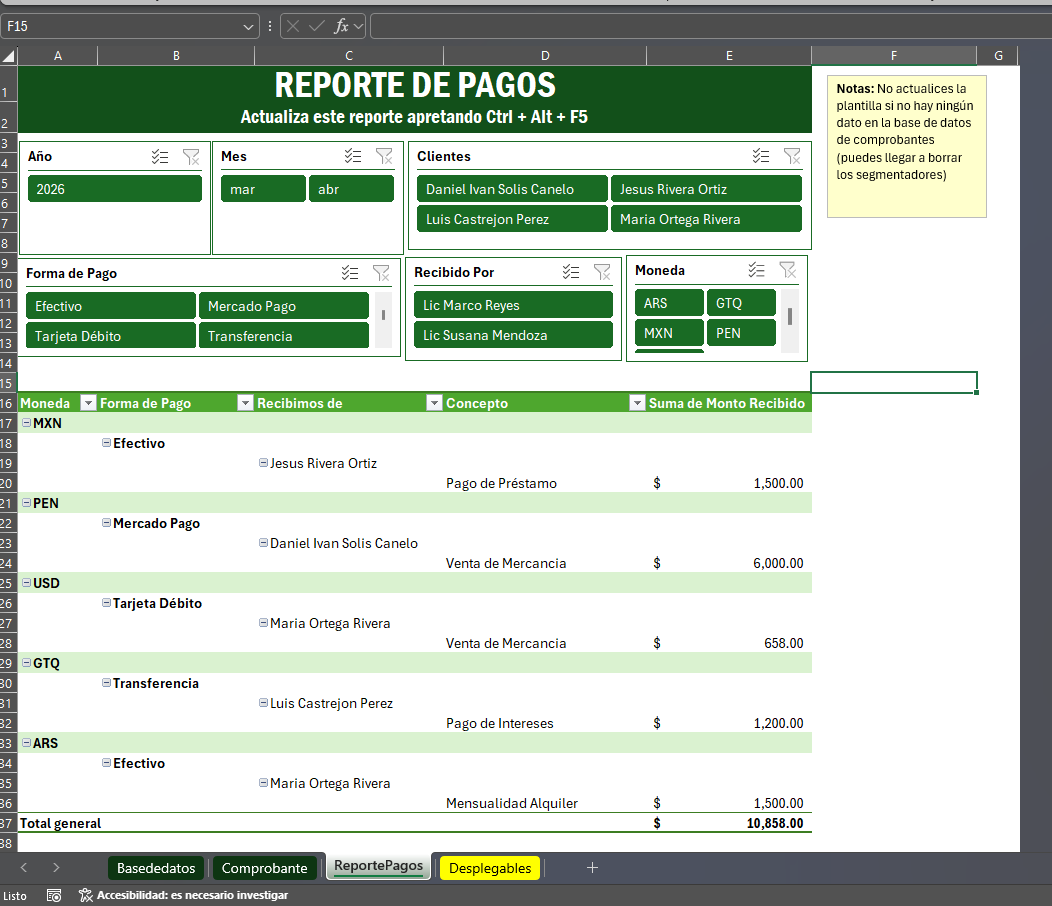Filter by Efectivo slicer button
Viewport: 1052px width, 906px height.
point(111,305)
